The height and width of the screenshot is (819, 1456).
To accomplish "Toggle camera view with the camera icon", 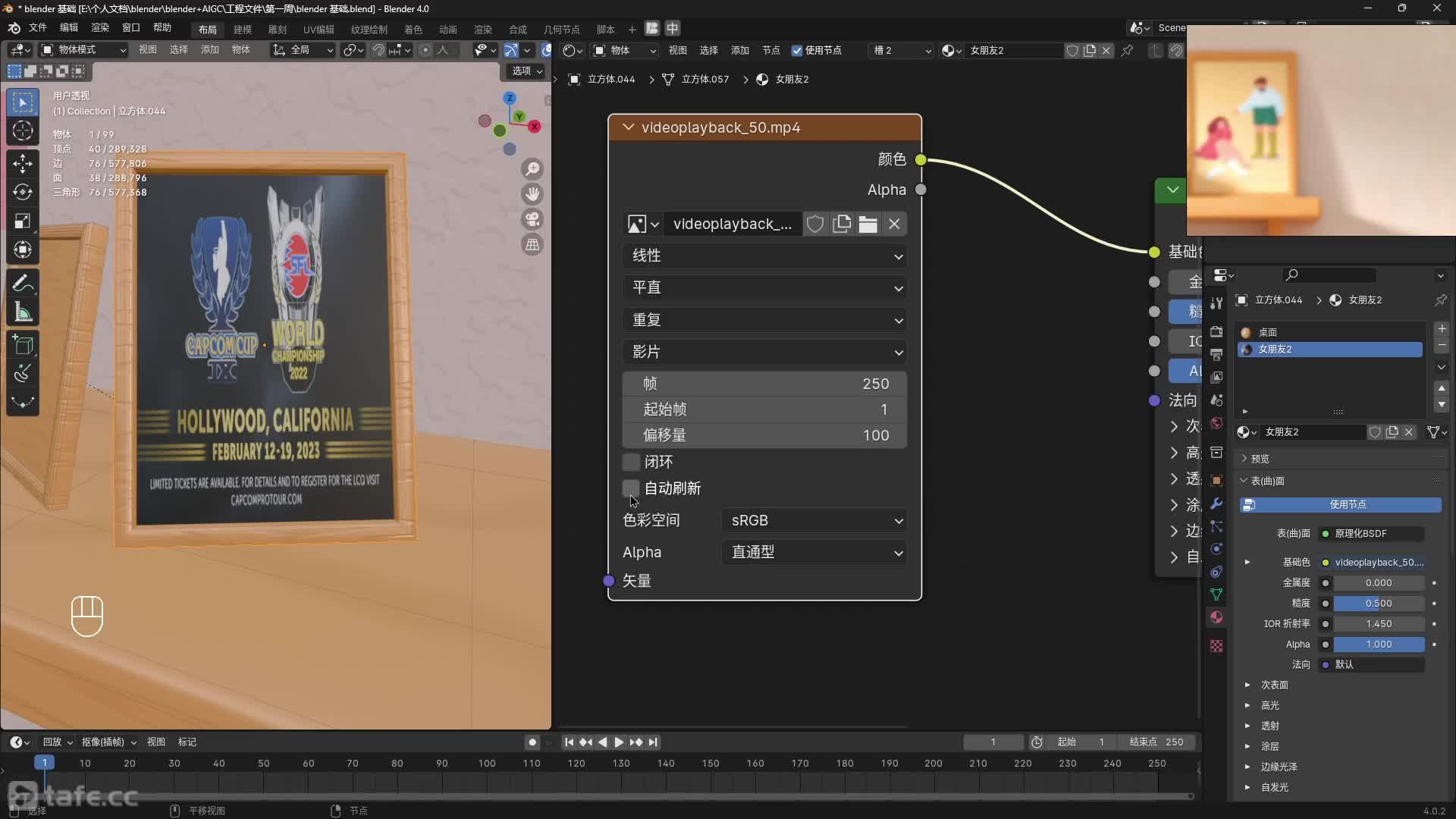I will (532, 219).
